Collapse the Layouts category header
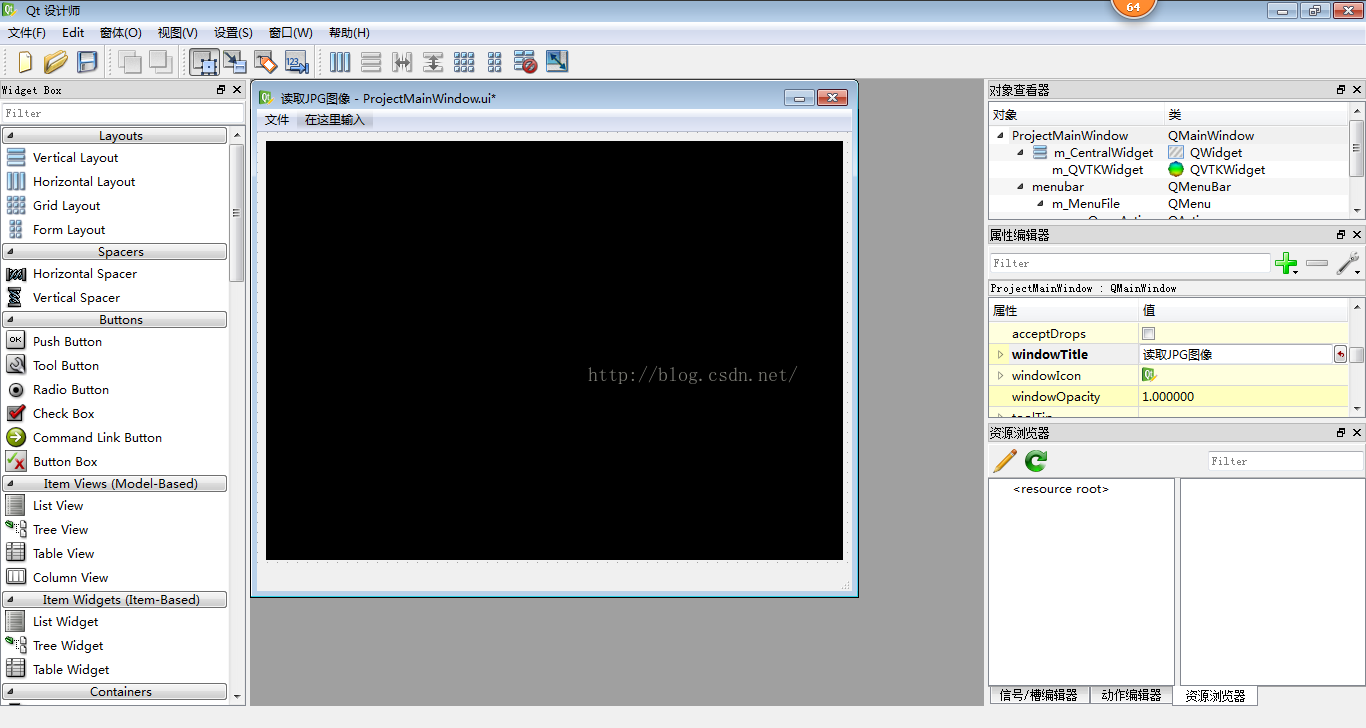The height and width of the screenshot is (728, 1366). click(x=115, y=135)
